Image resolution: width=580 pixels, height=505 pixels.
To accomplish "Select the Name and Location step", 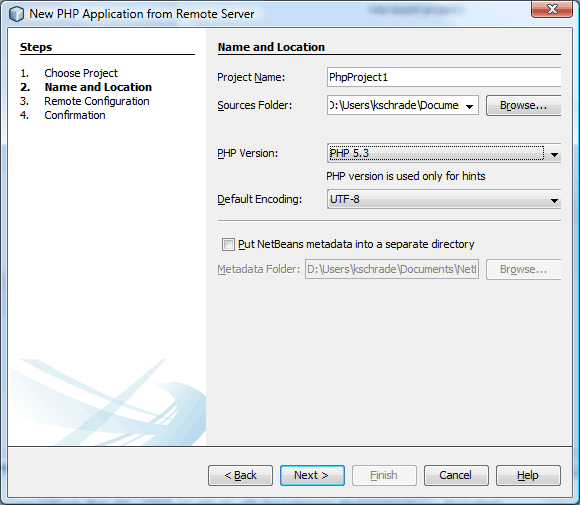I will [x=98, y=87].
